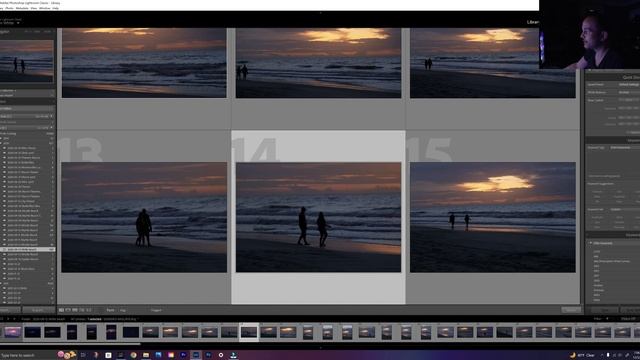Click the filmstrip horizontal scrollbar

coord(70,344)
